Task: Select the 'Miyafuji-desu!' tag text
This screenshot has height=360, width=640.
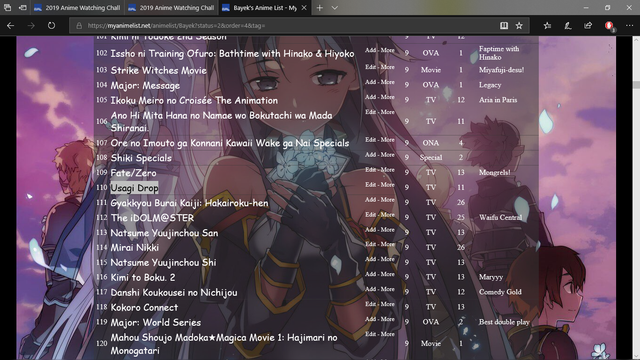Action: point(501,70)
